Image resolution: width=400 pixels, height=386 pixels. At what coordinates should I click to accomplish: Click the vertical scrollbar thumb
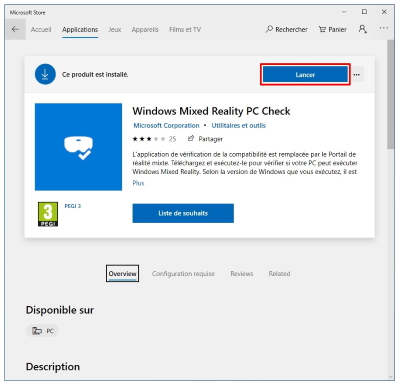(x=391, y=94)
